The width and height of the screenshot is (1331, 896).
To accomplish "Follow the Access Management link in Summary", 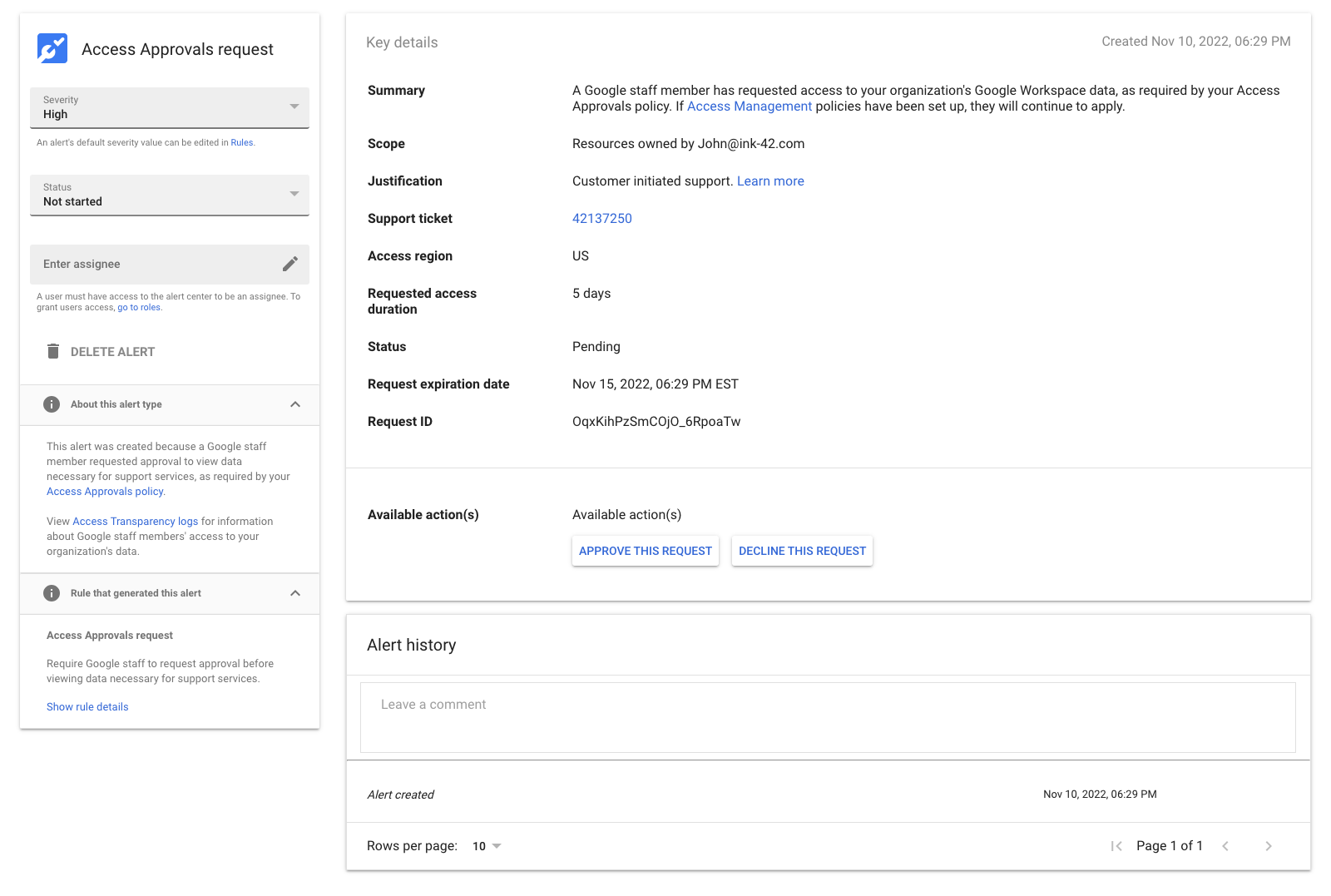I will point(750,106).
